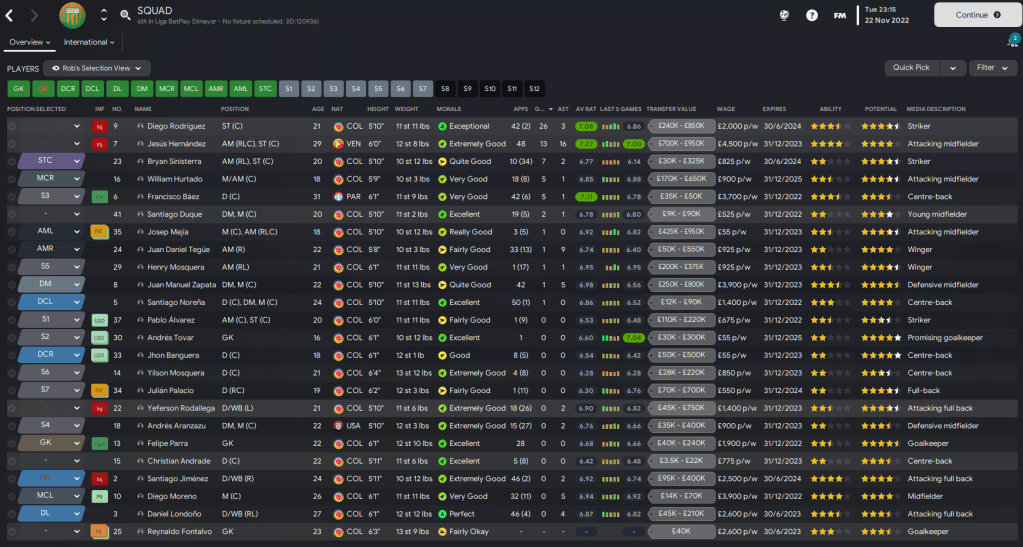
Task: Tick the selection circle for Diego Rodríguez
Action: [x=12, y=127]
